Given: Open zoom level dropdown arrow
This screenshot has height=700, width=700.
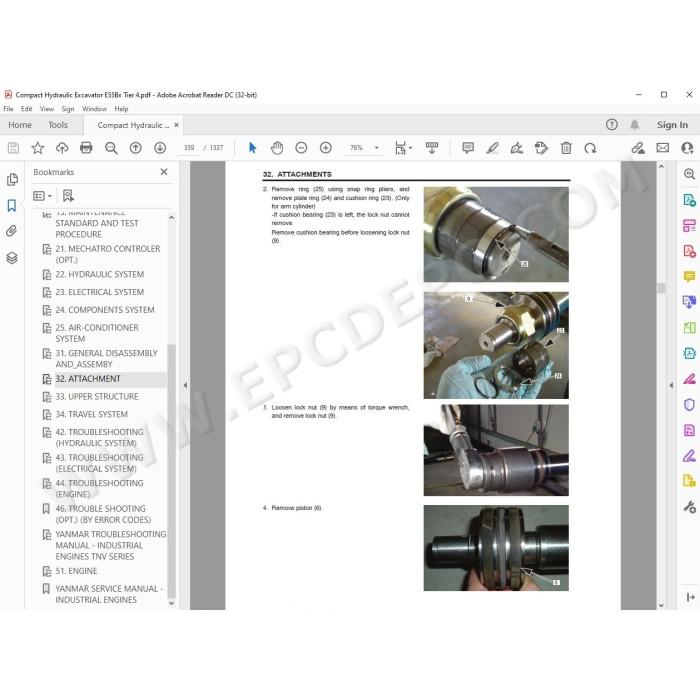Looking at the screenshot, I should (376, 148).
